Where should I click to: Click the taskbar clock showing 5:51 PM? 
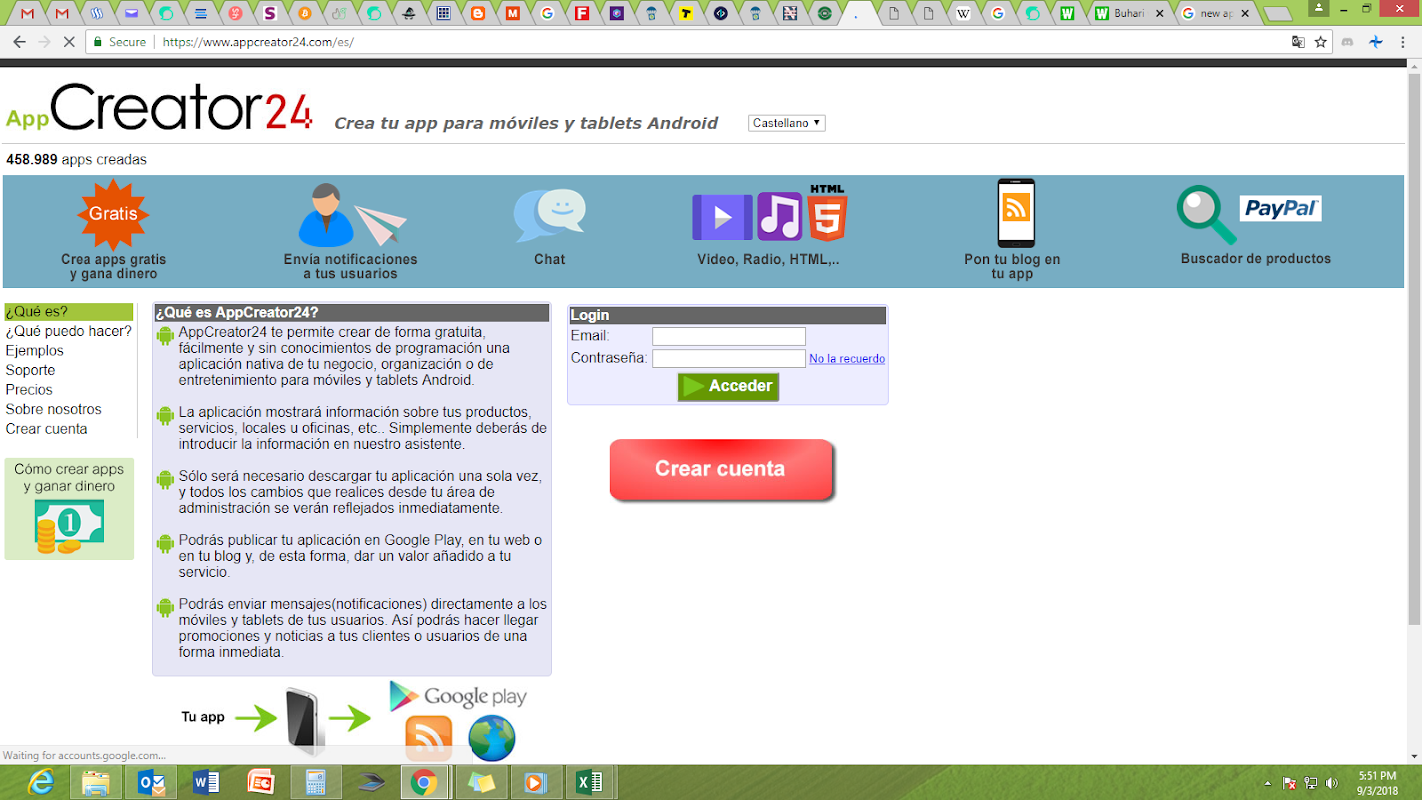[1377, 783]
